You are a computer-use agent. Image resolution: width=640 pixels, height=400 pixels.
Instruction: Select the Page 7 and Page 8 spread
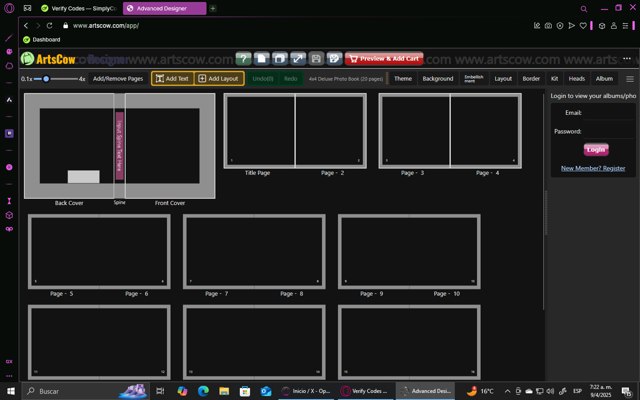254,251
